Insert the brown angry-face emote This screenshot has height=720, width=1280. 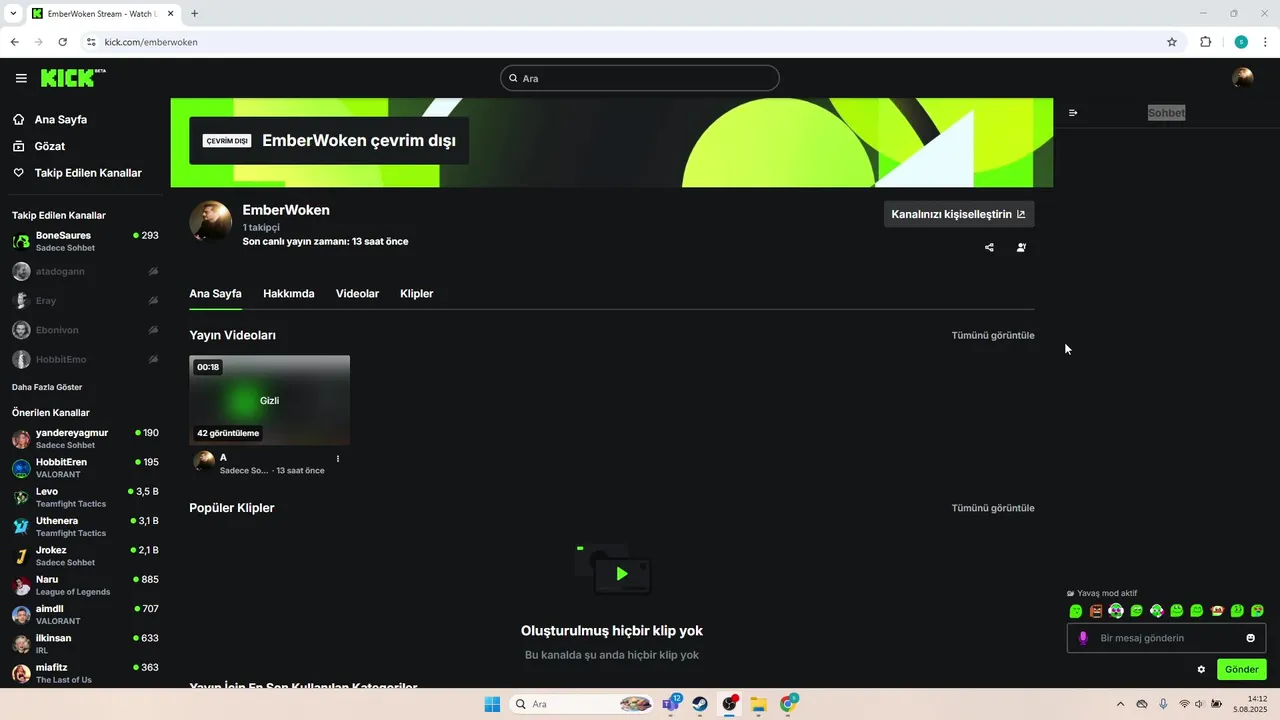tap(1096, 611)
